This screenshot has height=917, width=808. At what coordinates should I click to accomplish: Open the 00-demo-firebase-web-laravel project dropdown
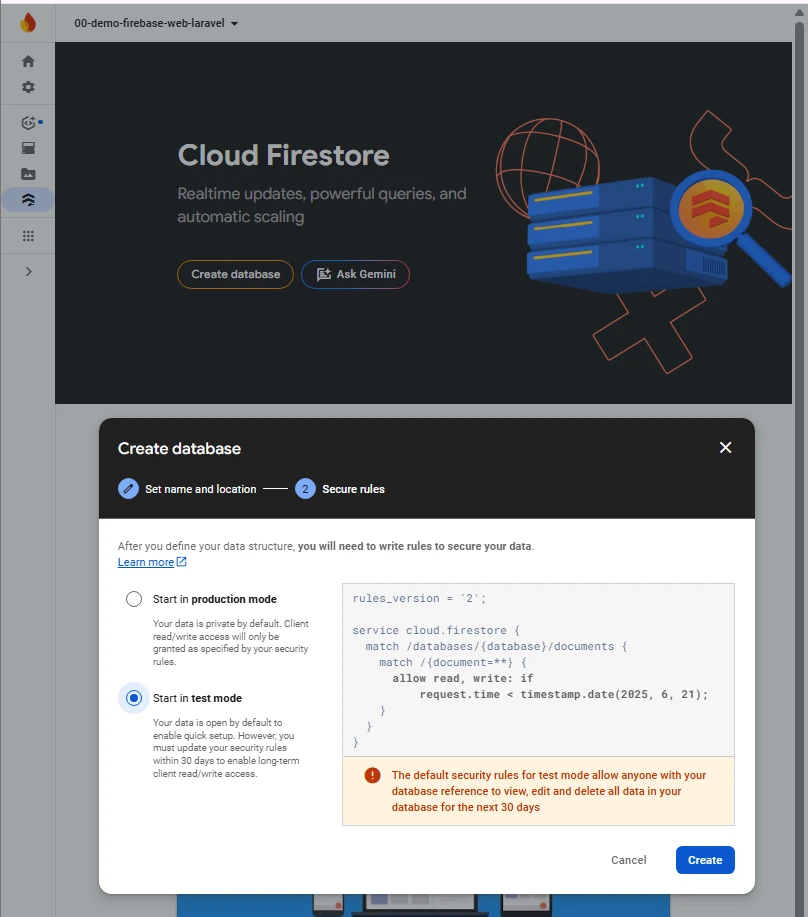click(156, 23)
